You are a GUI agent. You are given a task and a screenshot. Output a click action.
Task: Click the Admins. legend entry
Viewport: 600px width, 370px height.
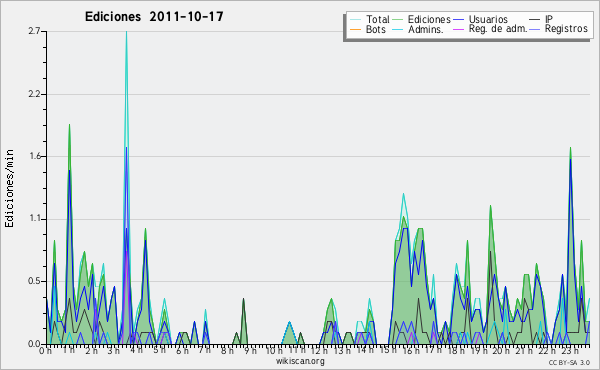(426, 29)
